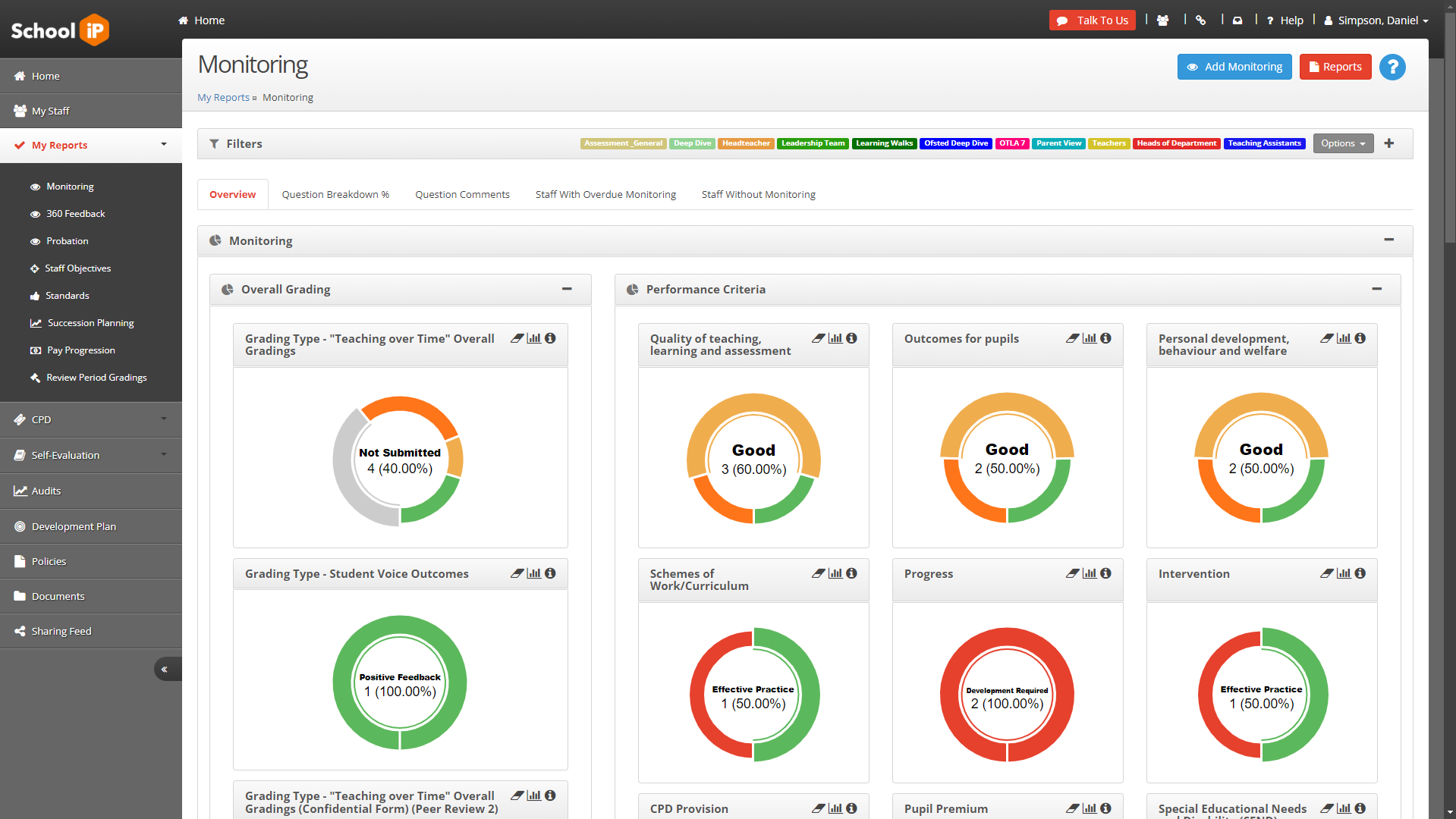
Task: Open Staff With Overdue Monitoring tab
Action: (x=605, y=195)
